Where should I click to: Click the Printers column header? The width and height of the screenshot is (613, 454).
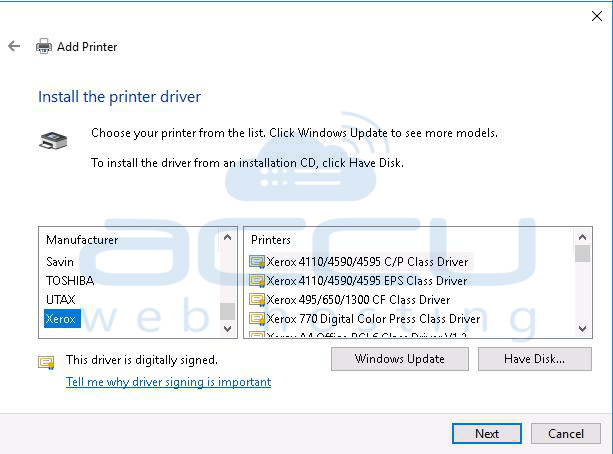[x=271, y=240]
